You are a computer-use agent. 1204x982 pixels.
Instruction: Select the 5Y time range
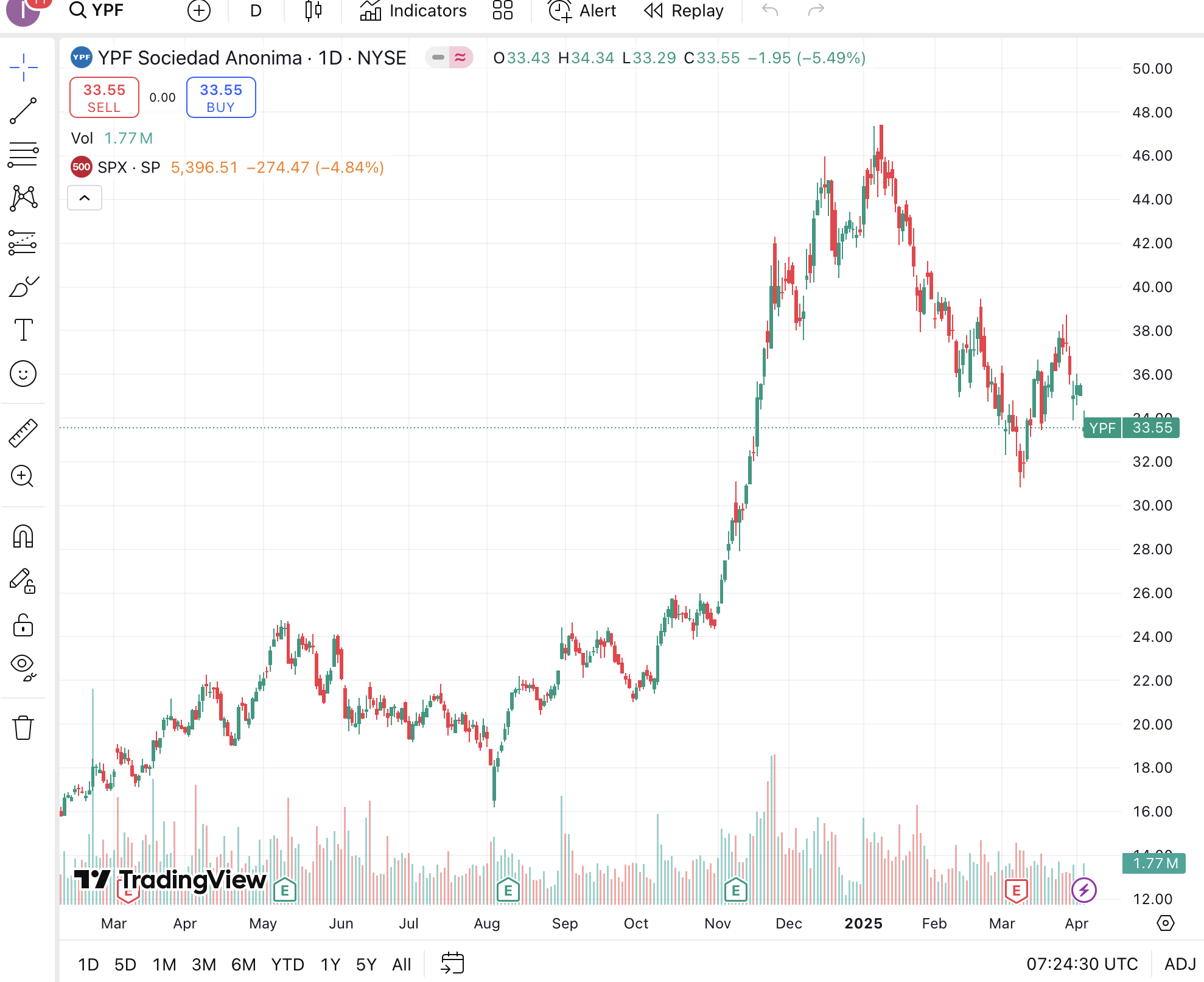[366, 964]
